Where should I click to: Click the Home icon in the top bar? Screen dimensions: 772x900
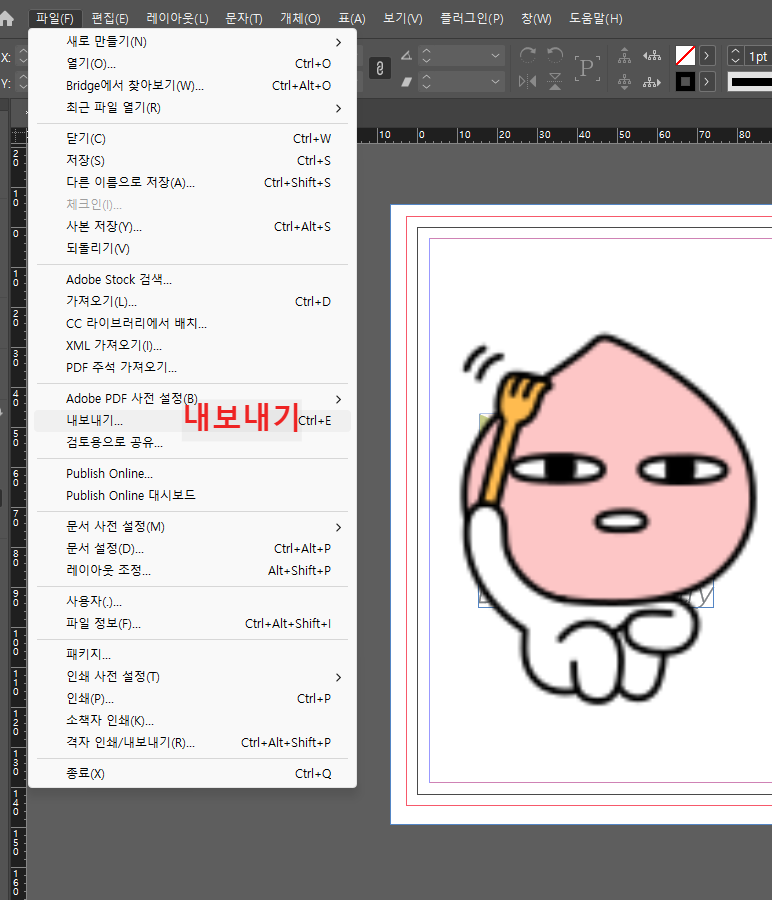7,18
